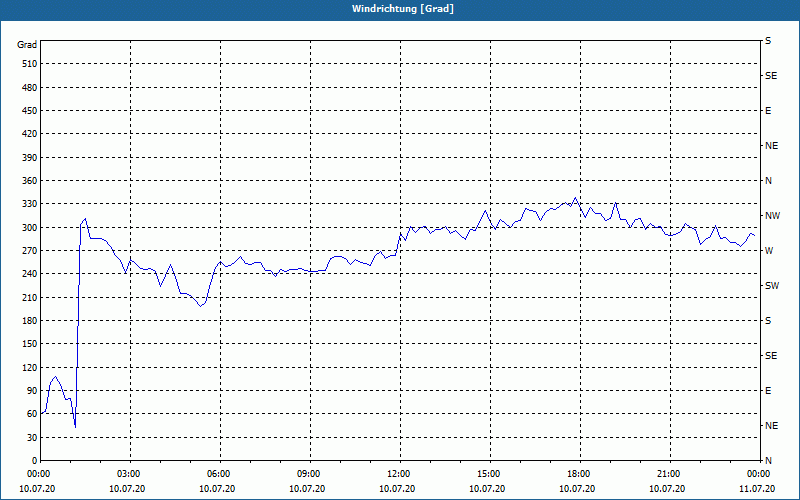Click the E compass label on the 450 gridline
The height and width of the screenshot is (500, 800).
[x=768, y=111]
